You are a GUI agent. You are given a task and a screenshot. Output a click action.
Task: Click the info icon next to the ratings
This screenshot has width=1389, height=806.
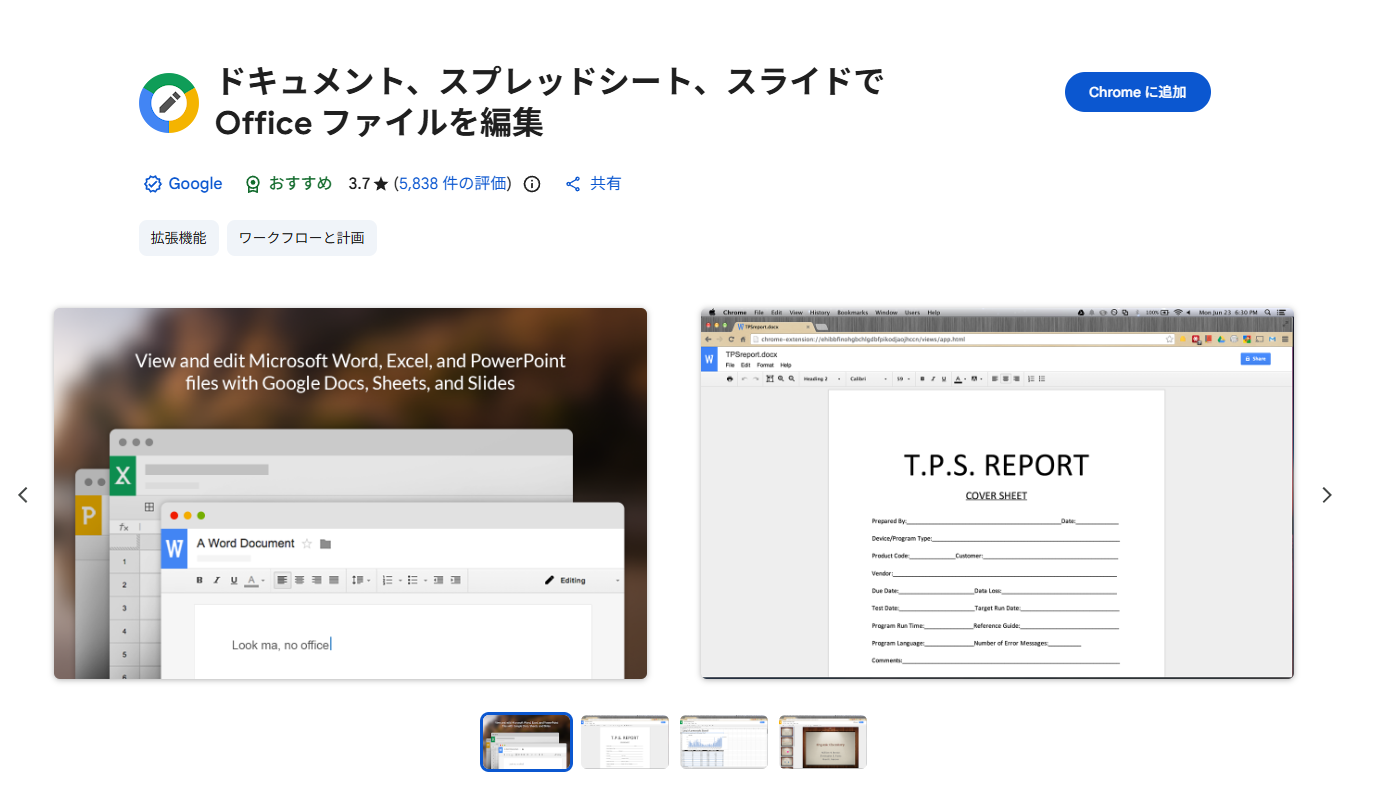pyautogui.click(x=532, y=184)
